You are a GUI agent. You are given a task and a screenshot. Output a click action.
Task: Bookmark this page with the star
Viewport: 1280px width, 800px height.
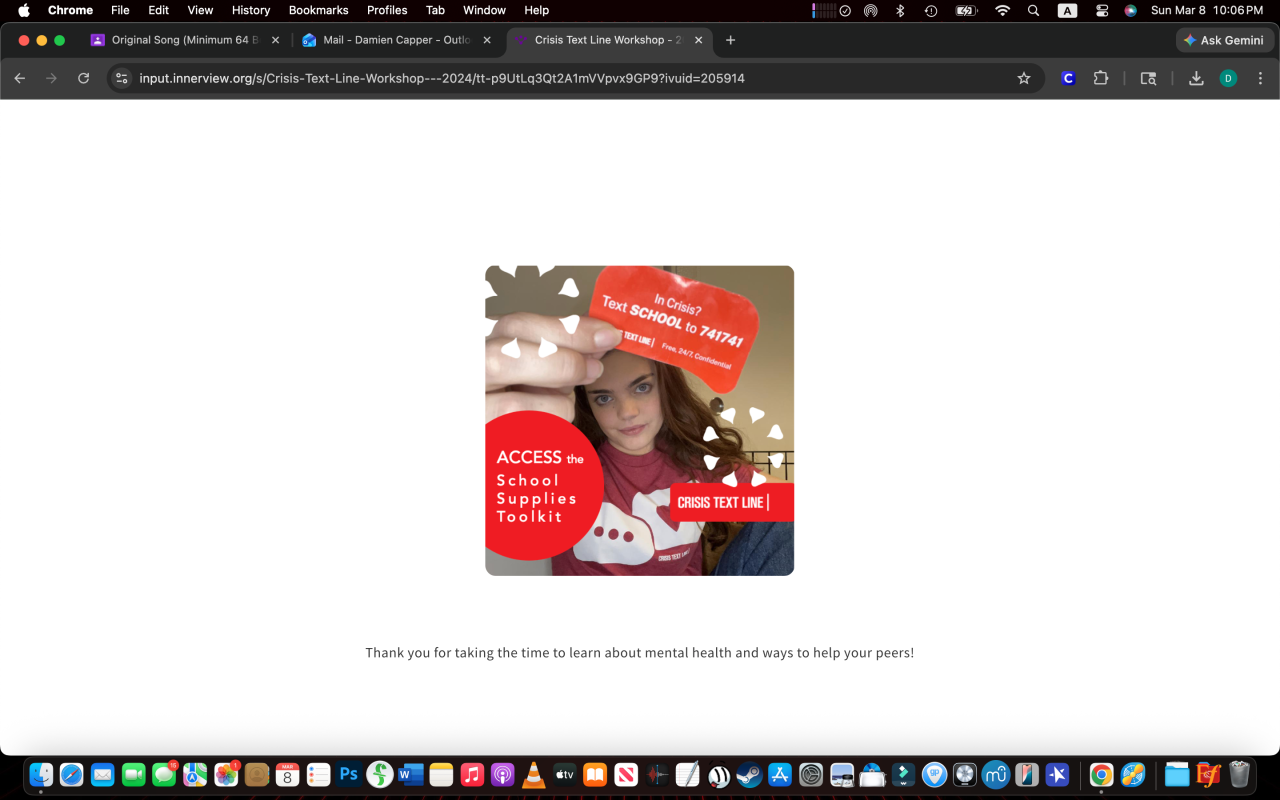(x=1024, y=78)
